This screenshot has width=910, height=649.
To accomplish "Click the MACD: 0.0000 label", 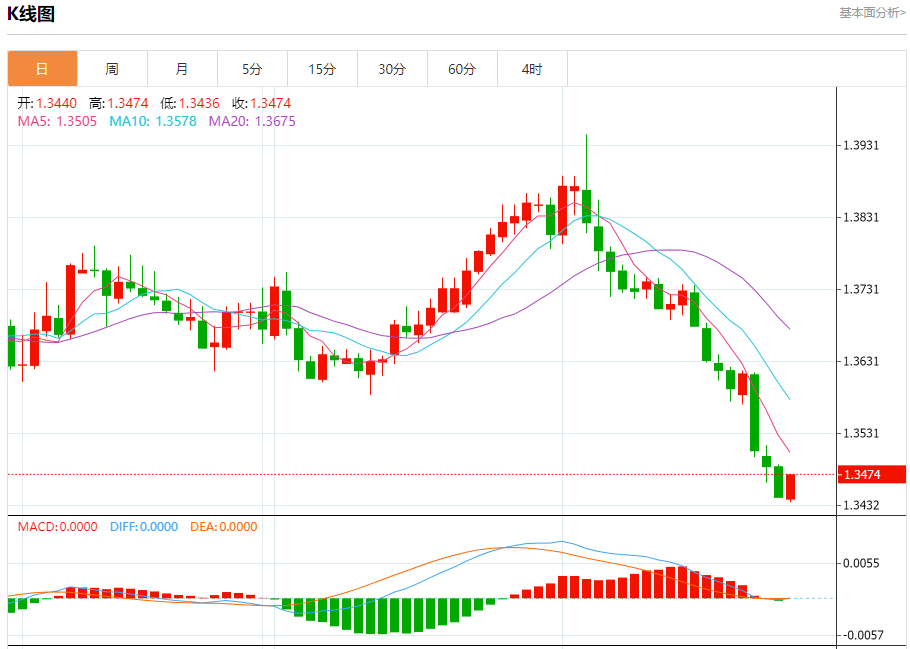I will (57, 527).
